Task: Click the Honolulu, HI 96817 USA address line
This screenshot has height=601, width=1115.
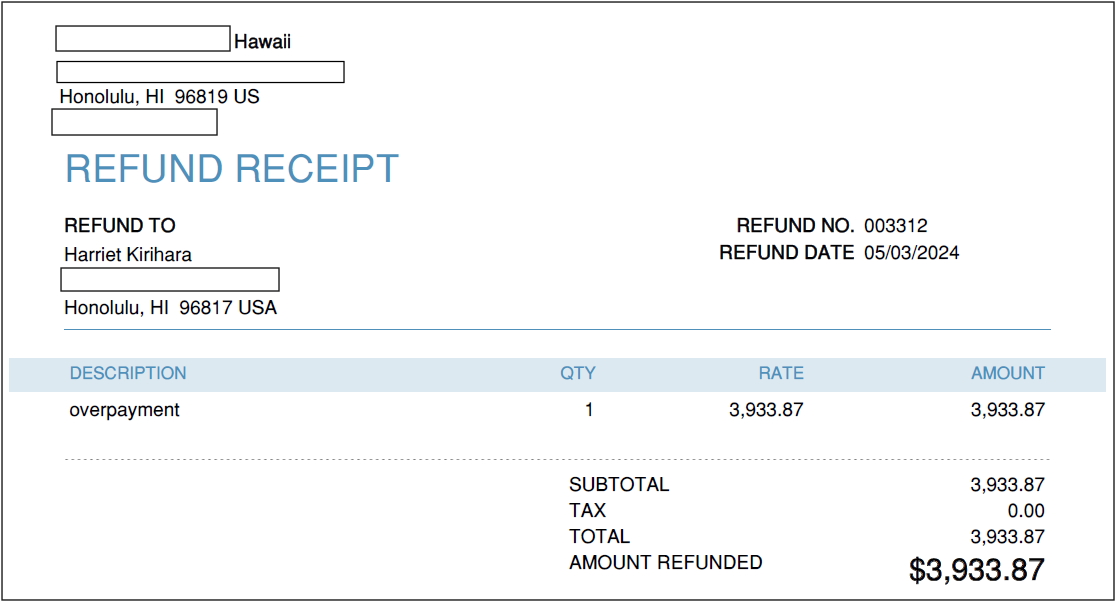Action: (x=170, y=308)
